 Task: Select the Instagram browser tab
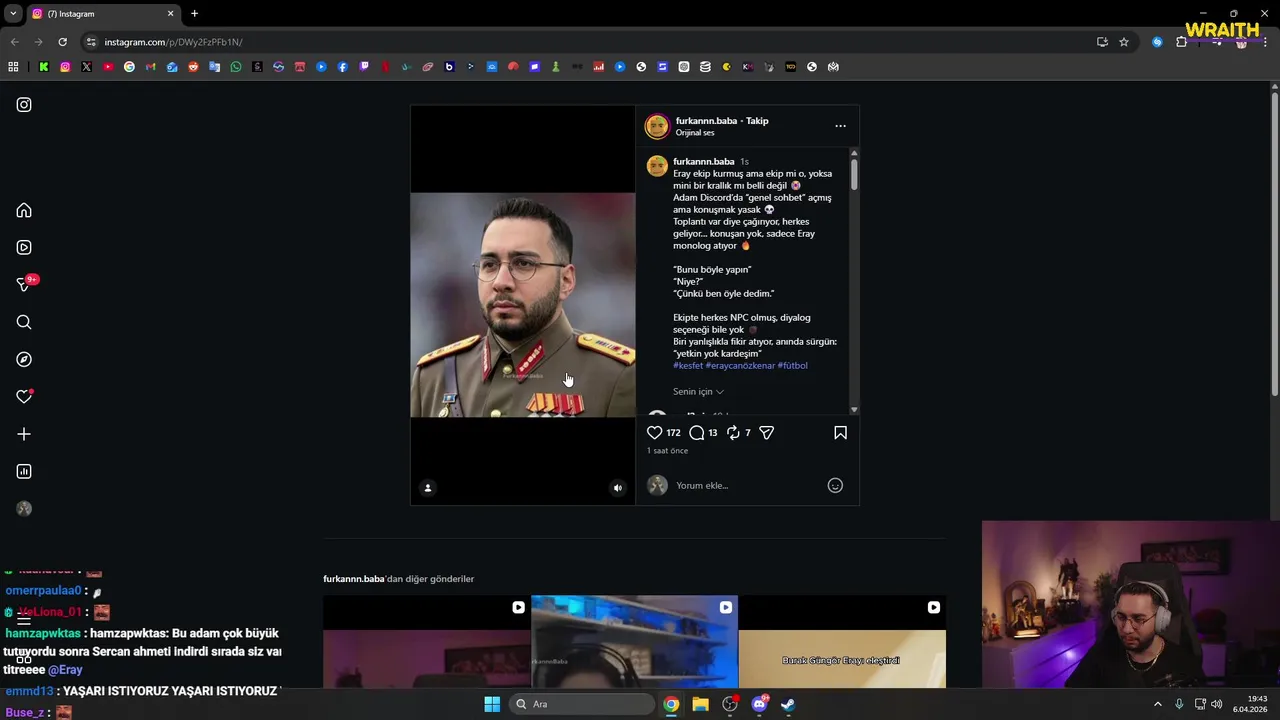[x=103, y=14]
